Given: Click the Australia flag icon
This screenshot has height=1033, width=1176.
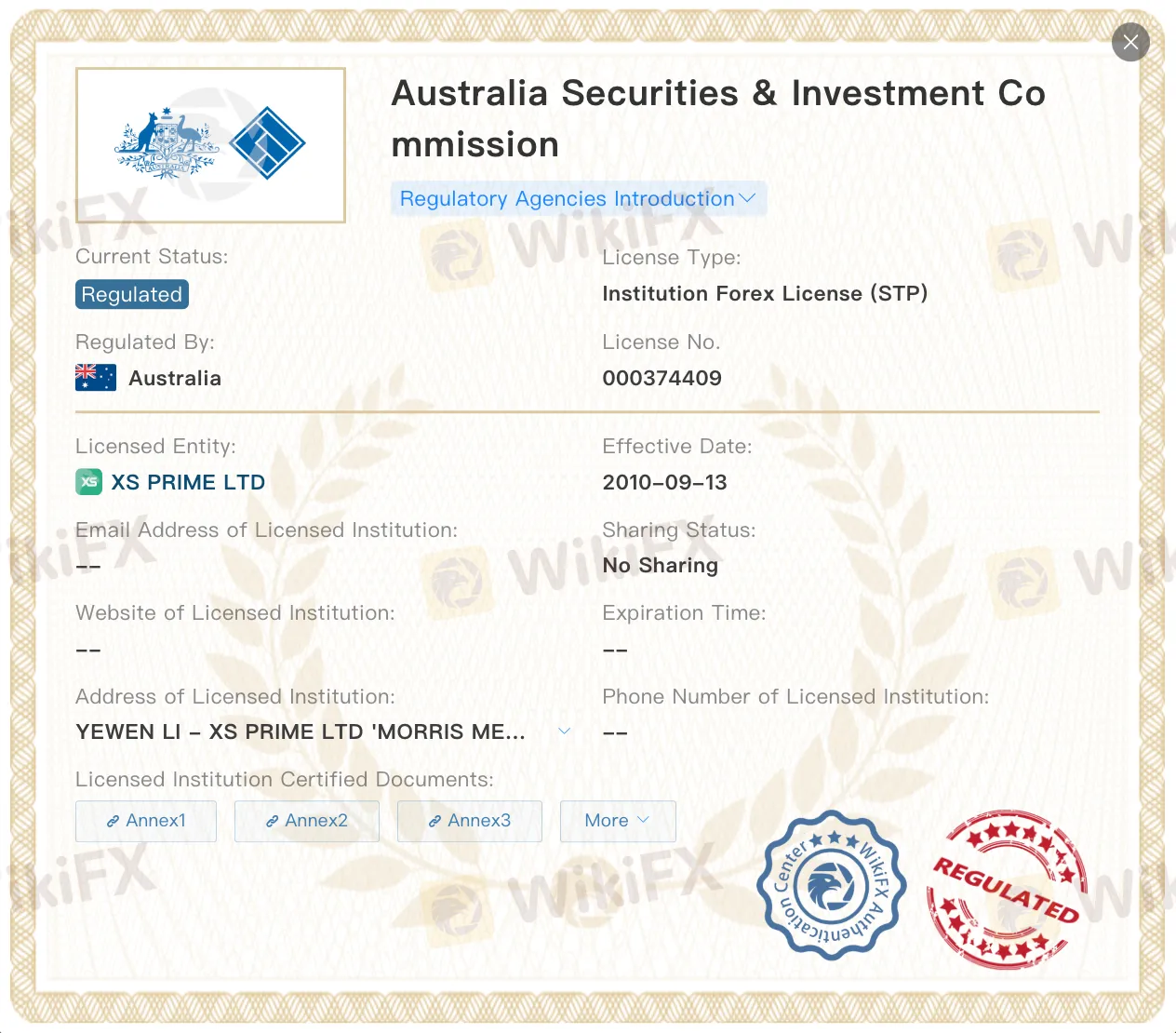Looking at the screenshot, I should point(96,378).
